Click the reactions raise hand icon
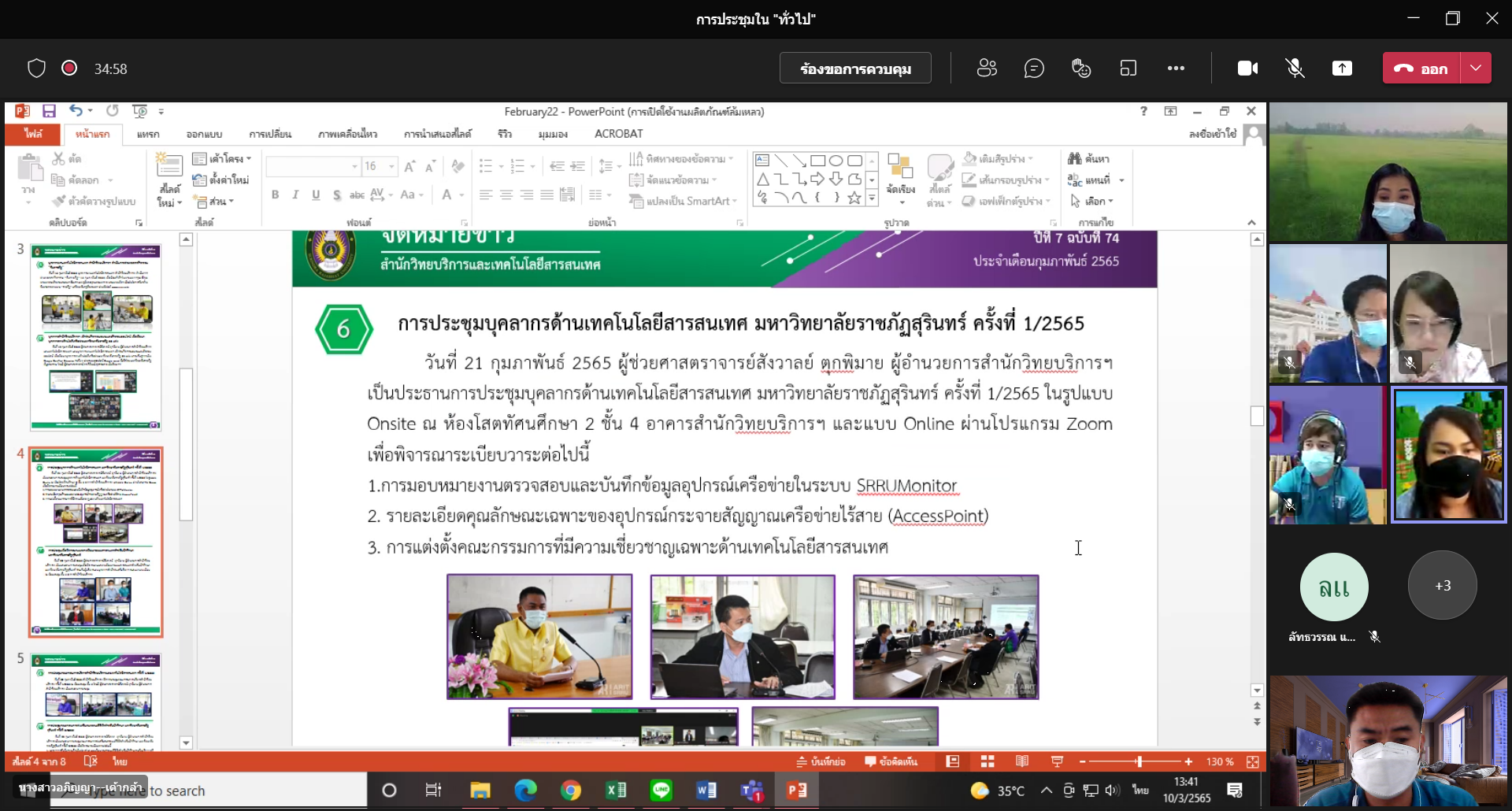The image size is (1512, 811). (1081, 69)
